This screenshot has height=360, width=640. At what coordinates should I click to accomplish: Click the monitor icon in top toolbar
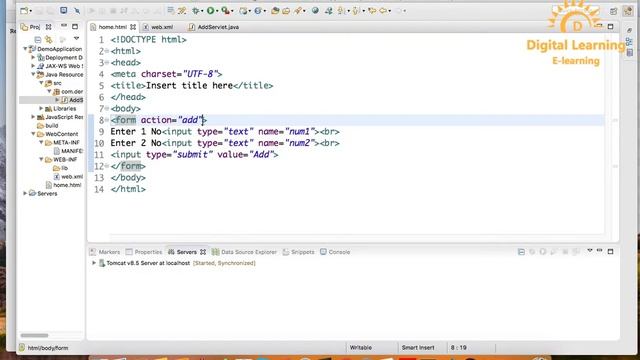64,10
